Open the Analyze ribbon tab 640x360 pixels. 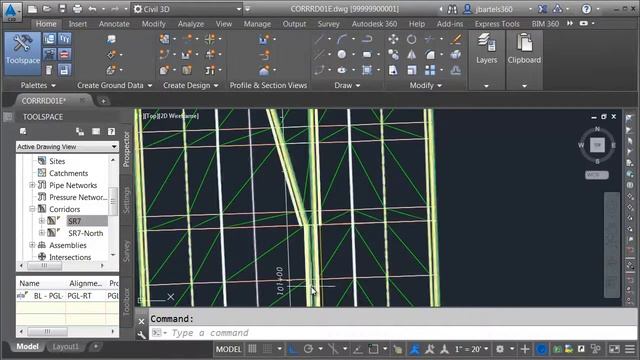191,24
